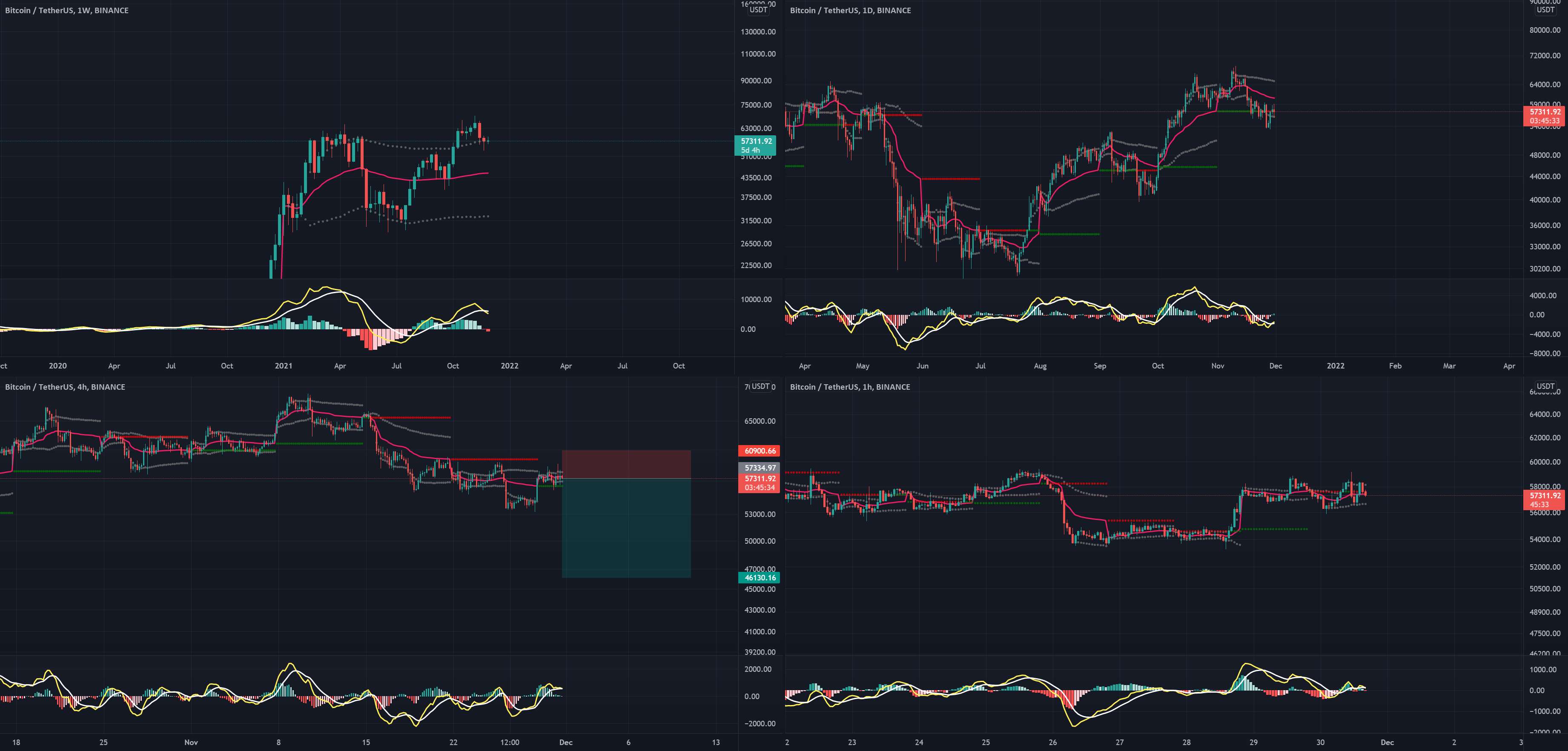
Task: Click the 2000.00 MACD value on 4h chart
Action: 758,669
